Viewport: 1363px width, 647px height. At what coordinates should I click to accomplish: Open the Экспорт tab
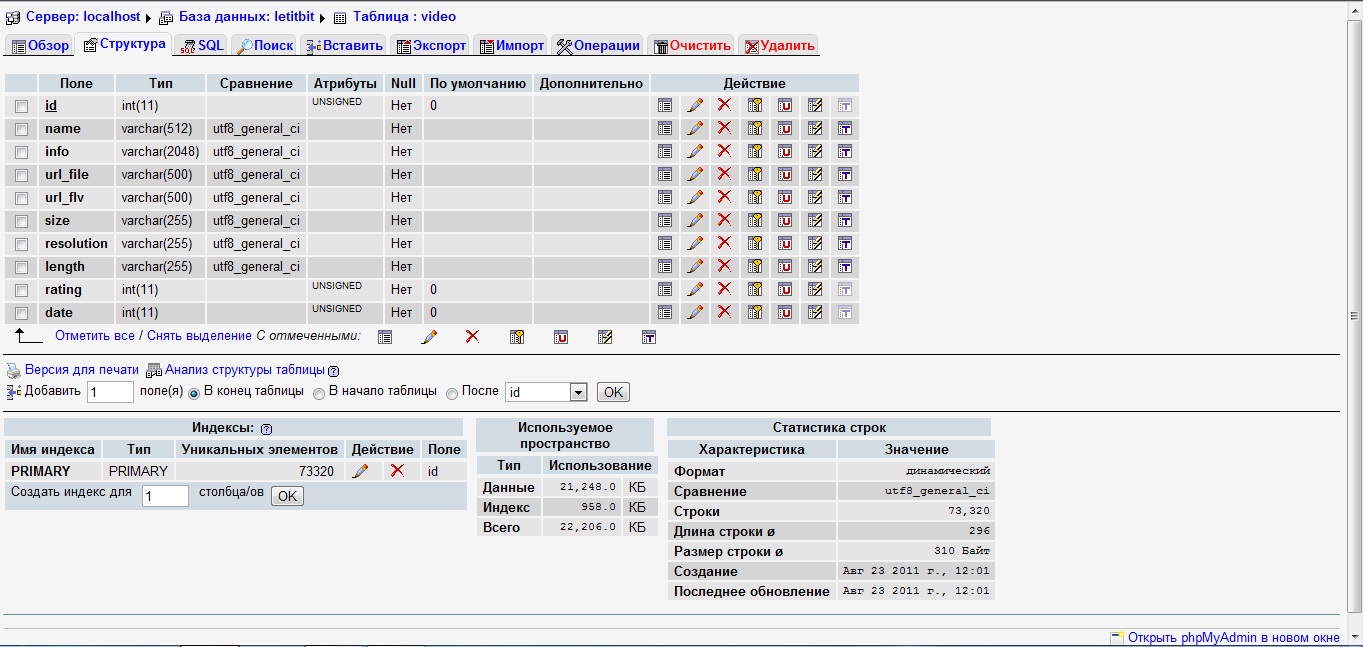click(430, 45)
